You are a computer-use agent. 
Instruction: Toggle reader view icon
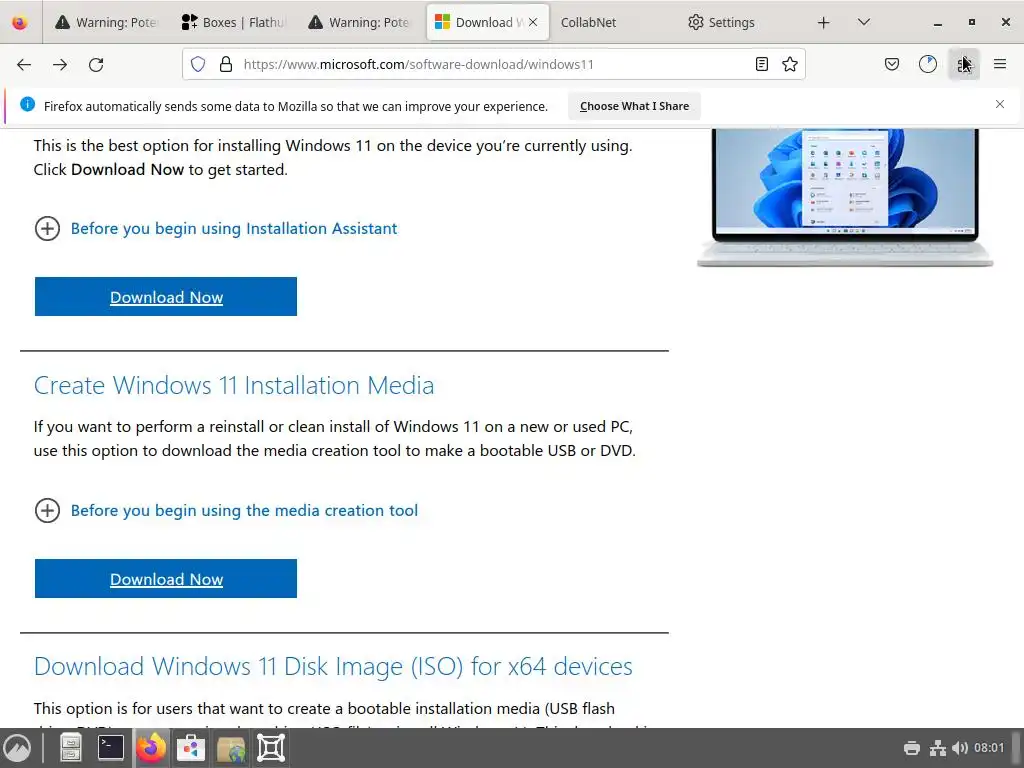click(761, 64)
